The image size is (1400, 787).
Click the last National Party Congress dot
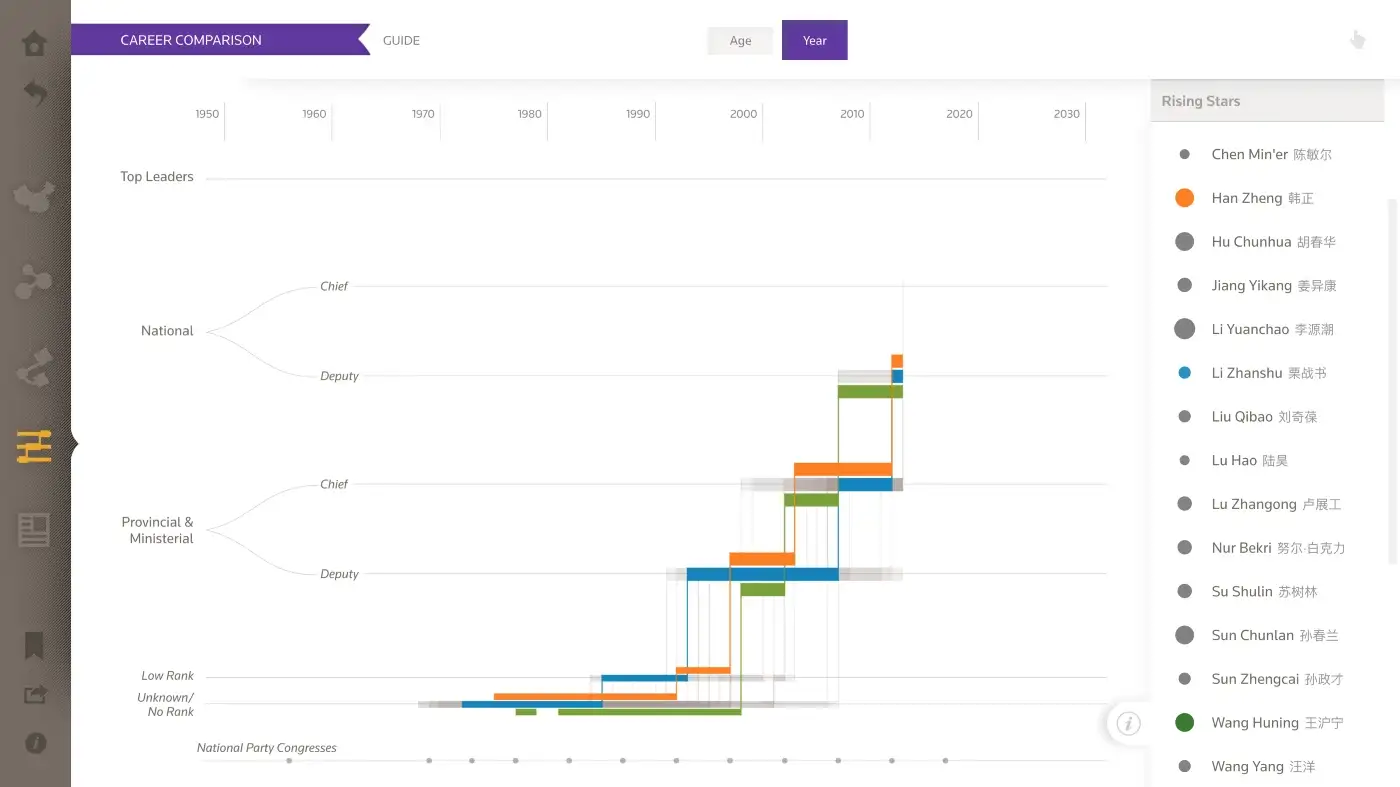(x=945, y=761)
